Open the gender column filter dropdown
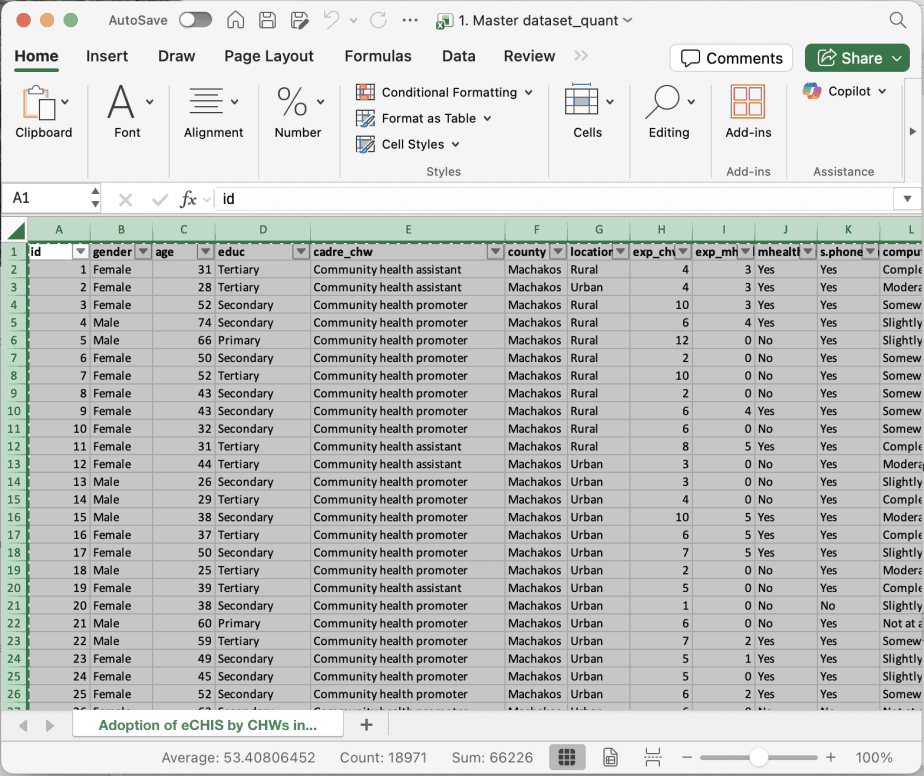 point(143,252)
